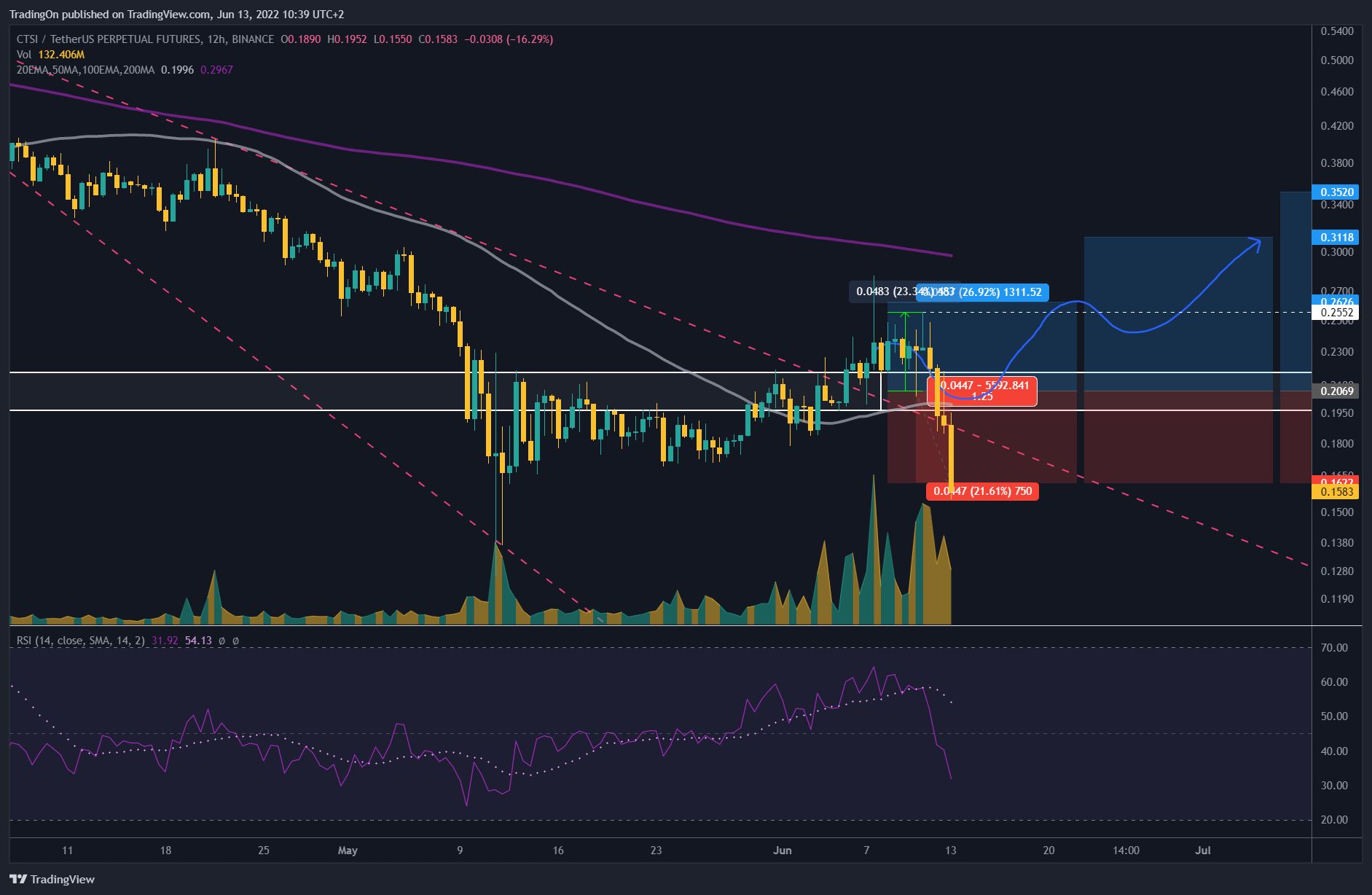The image size is (1372, 895).
Task: Click the red 5592.841 risk/reward position label
Action: point(982,391)
